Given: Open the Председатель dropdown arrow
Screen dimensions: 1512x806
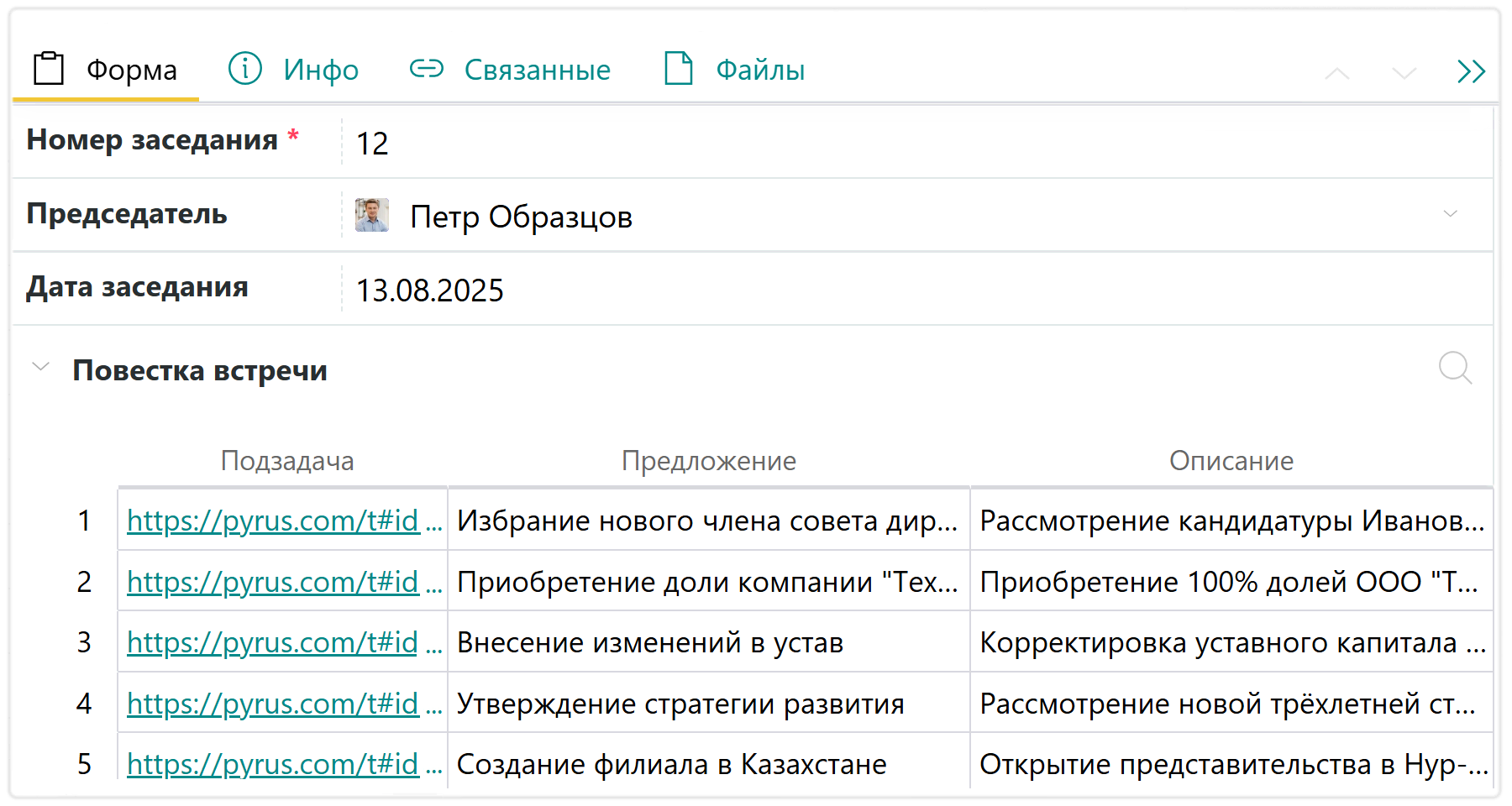Looking at the screenshot, I should click(1450, 214).
